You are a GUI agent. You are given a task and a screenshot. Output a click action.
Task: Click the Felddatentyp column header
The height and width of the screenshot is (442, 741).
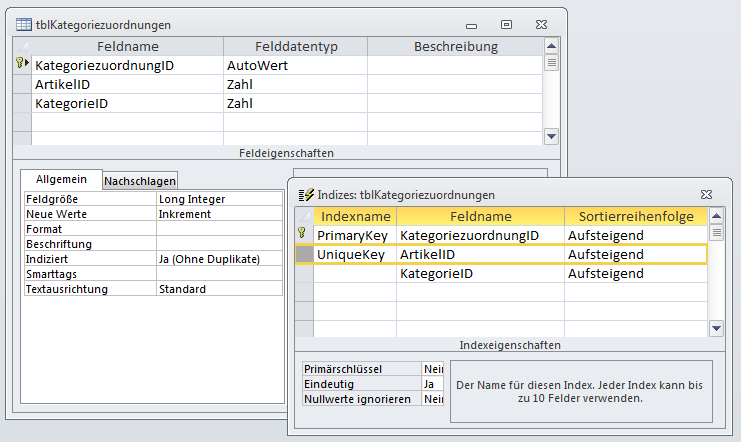[x=295, y=47]
